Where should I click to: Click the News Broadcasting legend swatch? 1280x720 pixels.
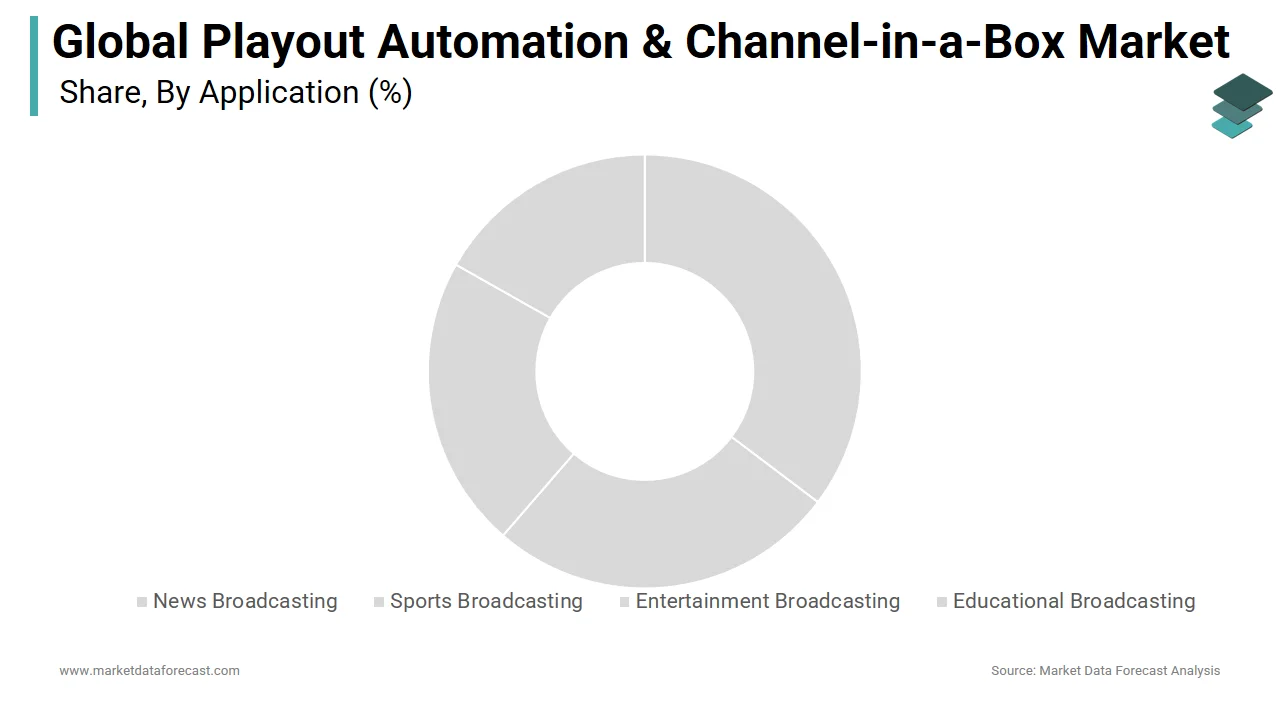click(x=142, y=602)
